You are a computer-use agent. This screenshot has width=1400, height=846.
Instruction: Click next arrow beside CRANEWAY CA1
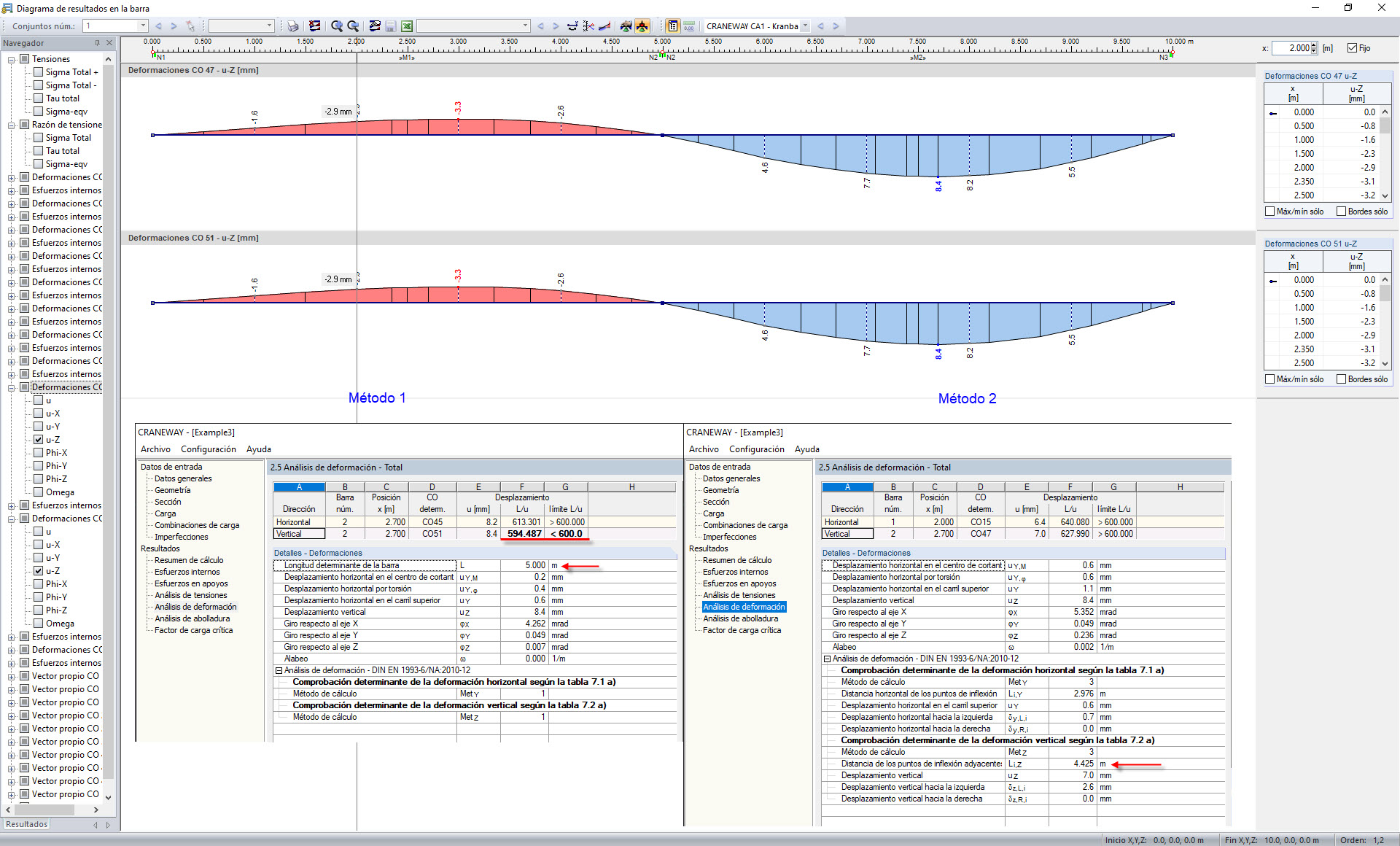pyautogui.click(x=836, y=26)
